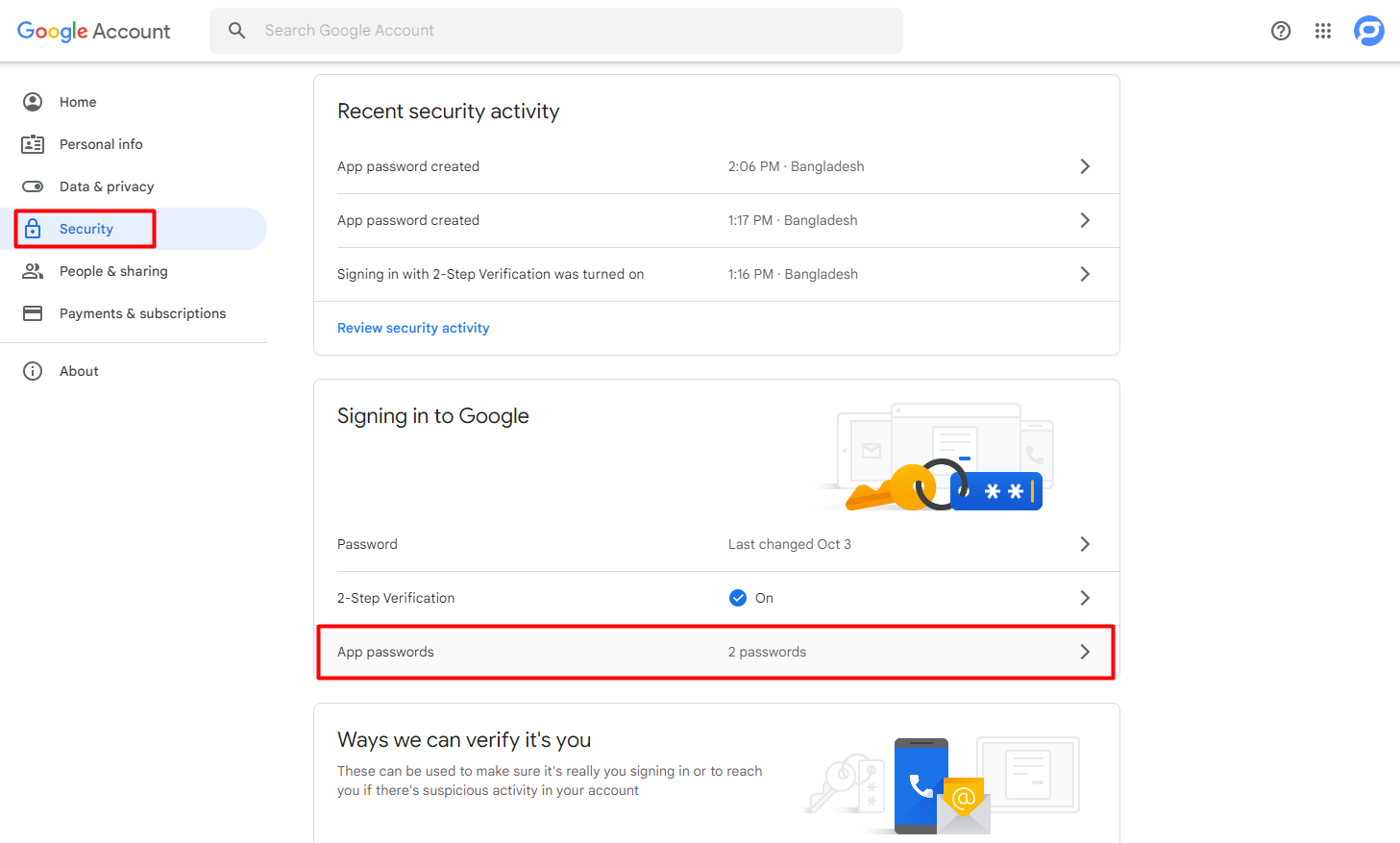Screen dimensions: 1400x843
Task: Expand the 2-Step Verification turned on activity
Action: coord(1085,274)
